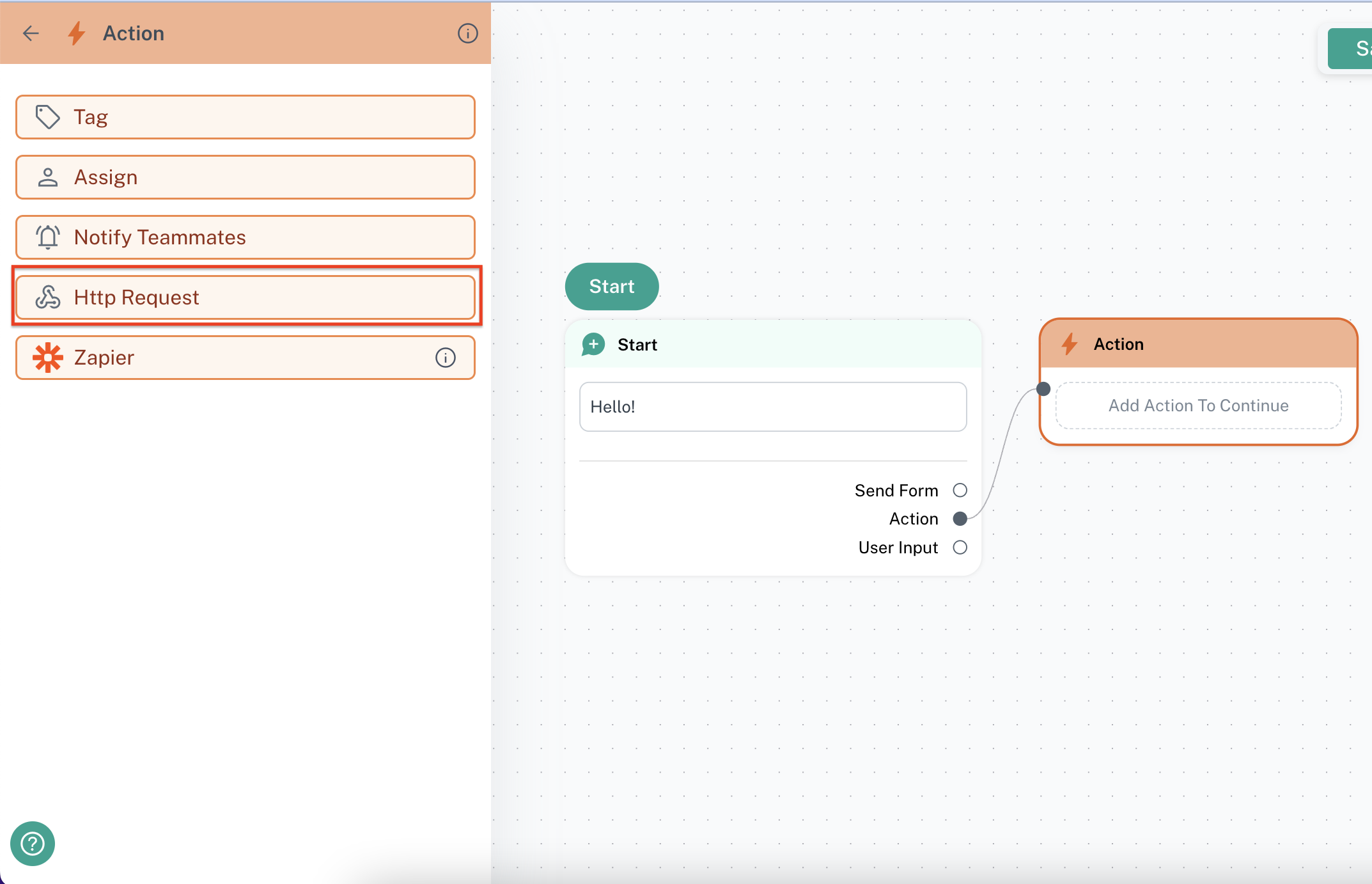Click the bell icon for Notify Teammates
Viewport: 1372px width, 884px height.
point(47,237)
